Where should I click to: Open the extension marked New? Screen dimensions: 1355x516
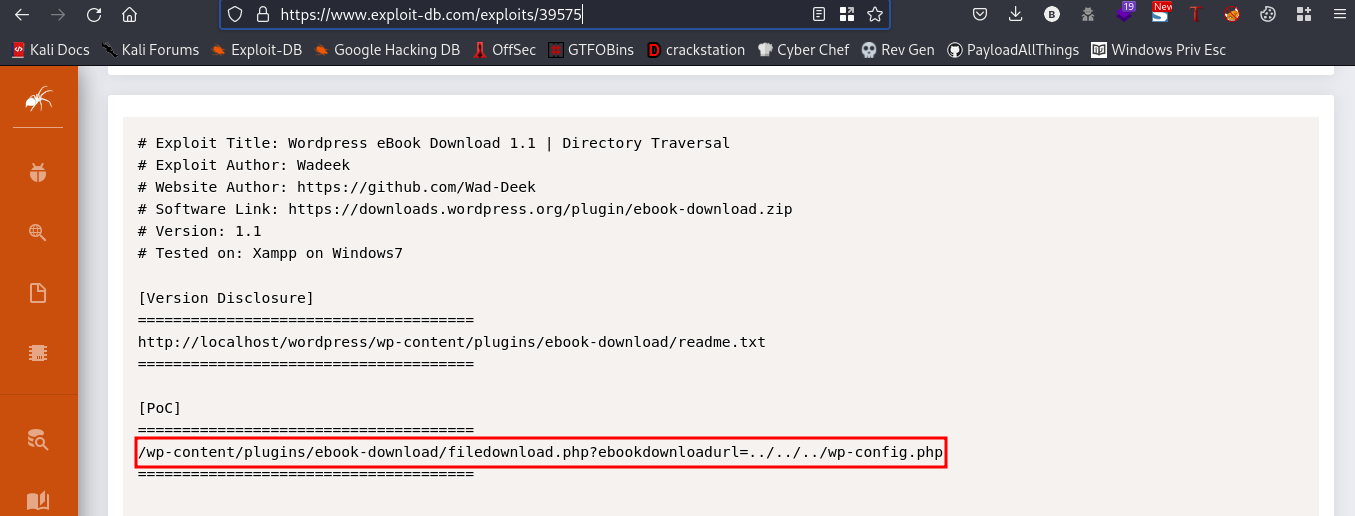click(x=1160, y=13)
